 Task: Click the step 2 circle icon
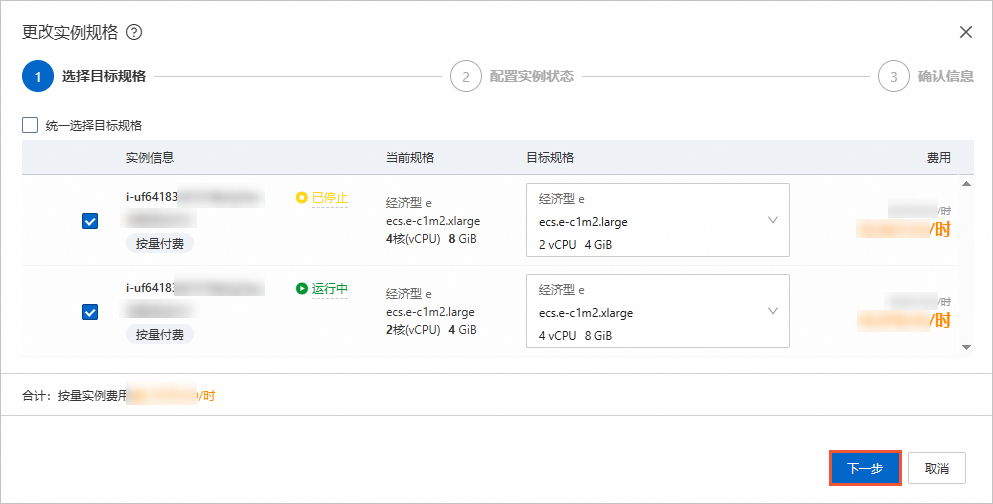pyautogui.click(x=465, y=76)
